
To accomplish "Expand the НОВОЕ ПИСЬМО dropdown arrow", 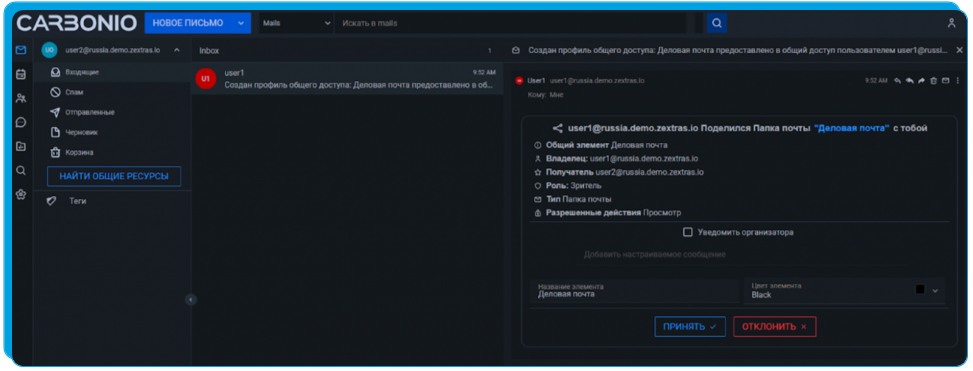I will coord(241,23).
